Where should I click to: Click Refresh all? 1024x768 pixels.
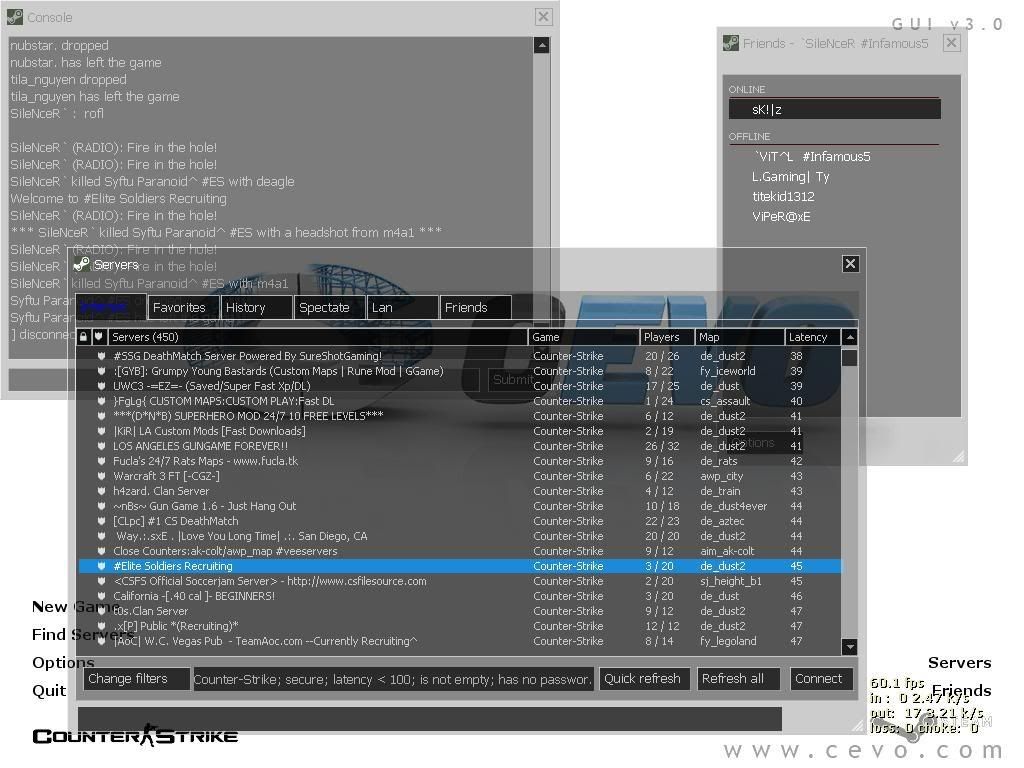coord(737,679)
